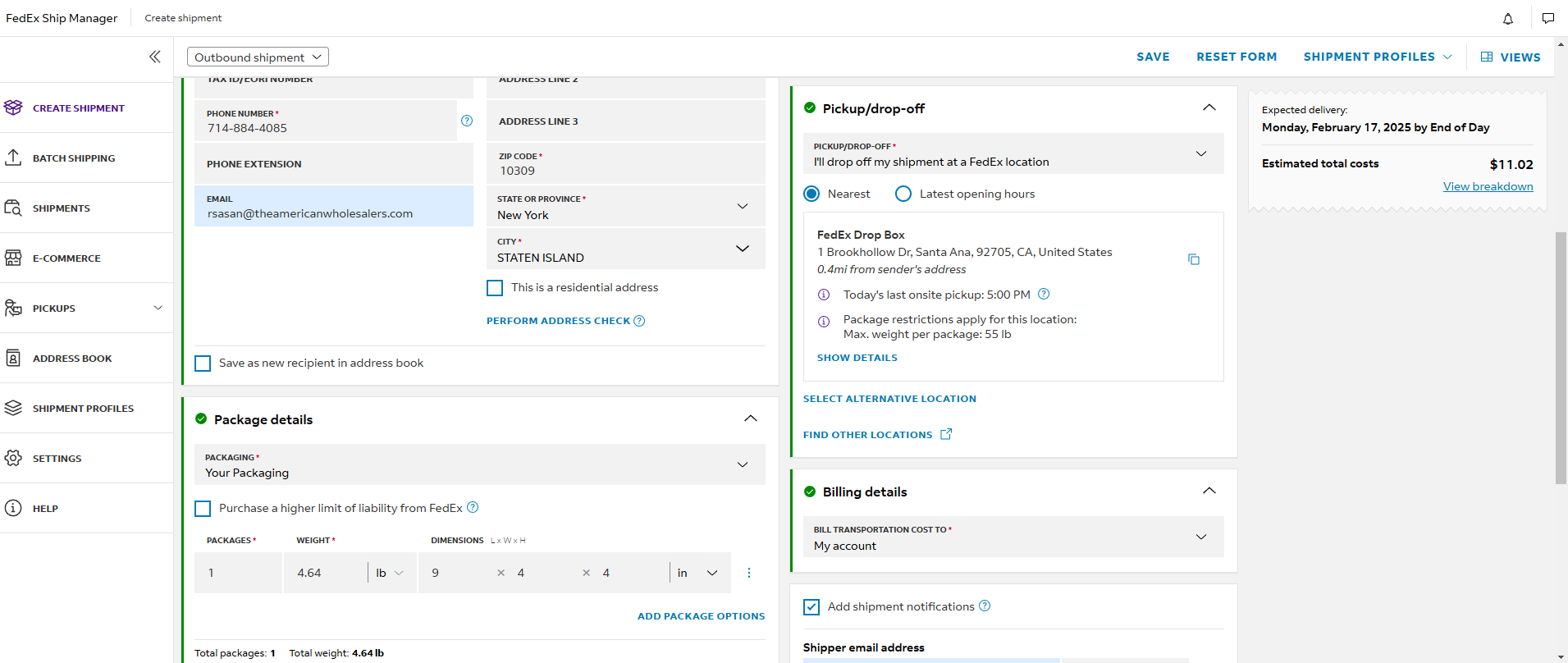Click PERFORM ADDRESS CHECK link

click(558, 321)
